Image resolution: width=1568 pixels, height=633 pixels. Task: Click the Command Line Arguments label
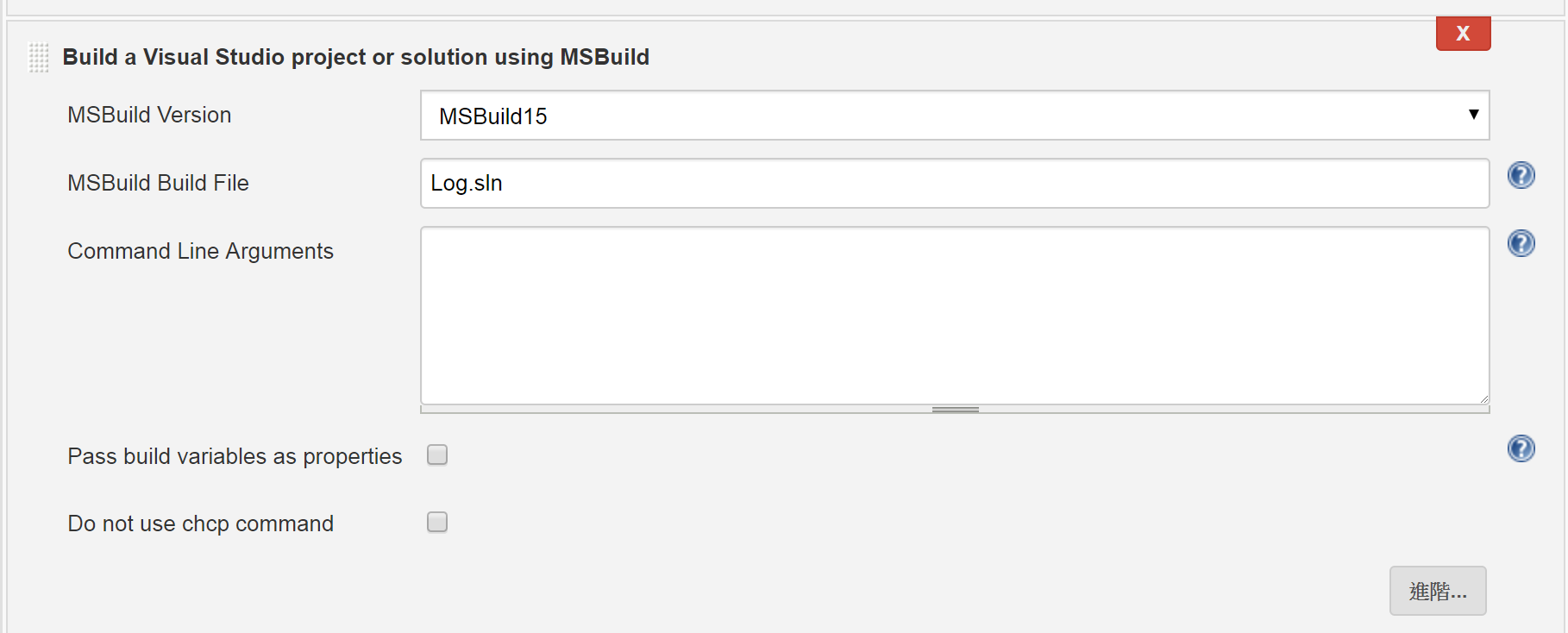click(200, 251)
